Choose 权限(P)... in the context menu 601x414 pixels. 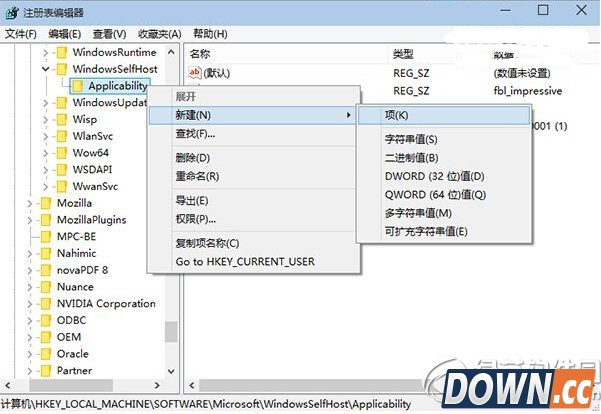252,218
